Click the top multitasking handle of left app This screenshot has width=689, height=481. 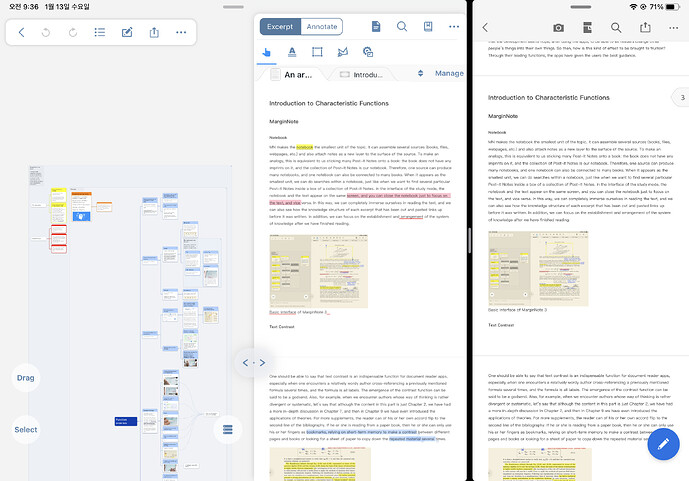pos(233,7)
